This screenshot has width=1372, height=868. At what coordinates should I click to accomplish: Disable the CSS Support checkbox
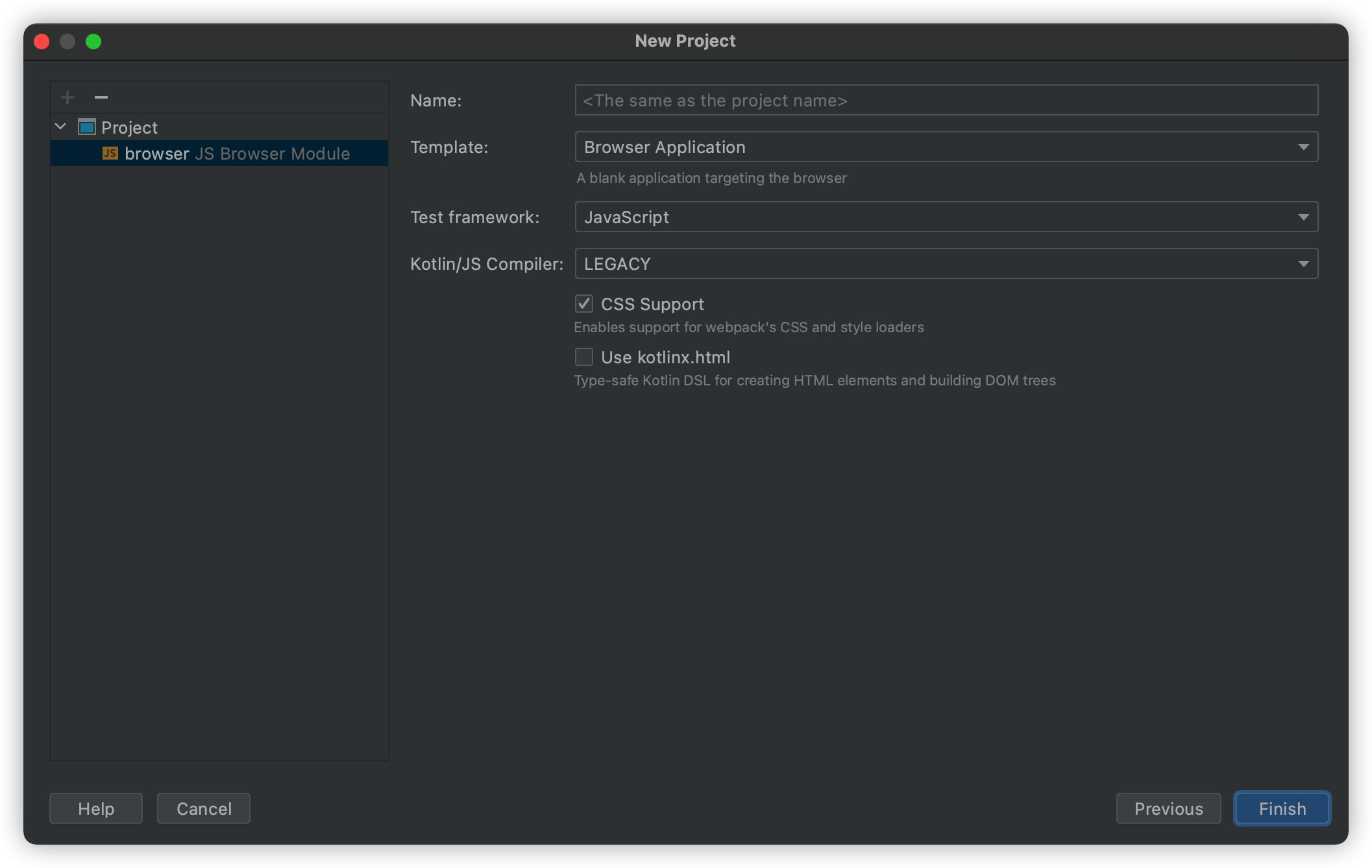click(584, 304)
